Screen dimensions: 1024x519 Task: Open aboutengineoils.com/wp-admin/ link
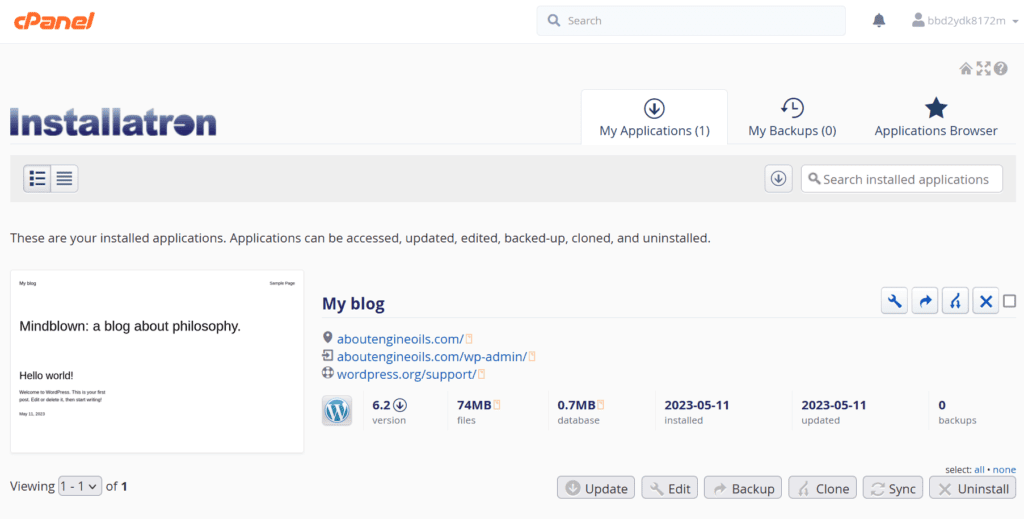pos(432,356)
